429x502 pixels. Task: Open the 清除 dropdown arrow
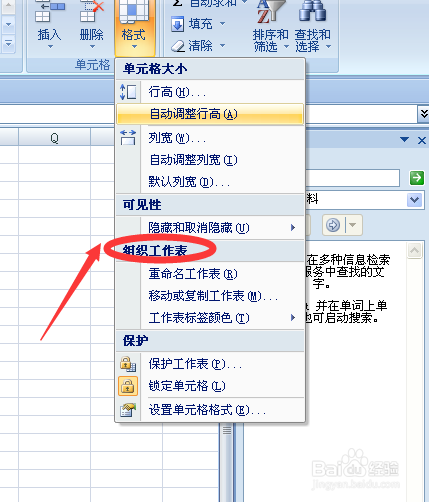pyautogui.click(x=222, y=46)
